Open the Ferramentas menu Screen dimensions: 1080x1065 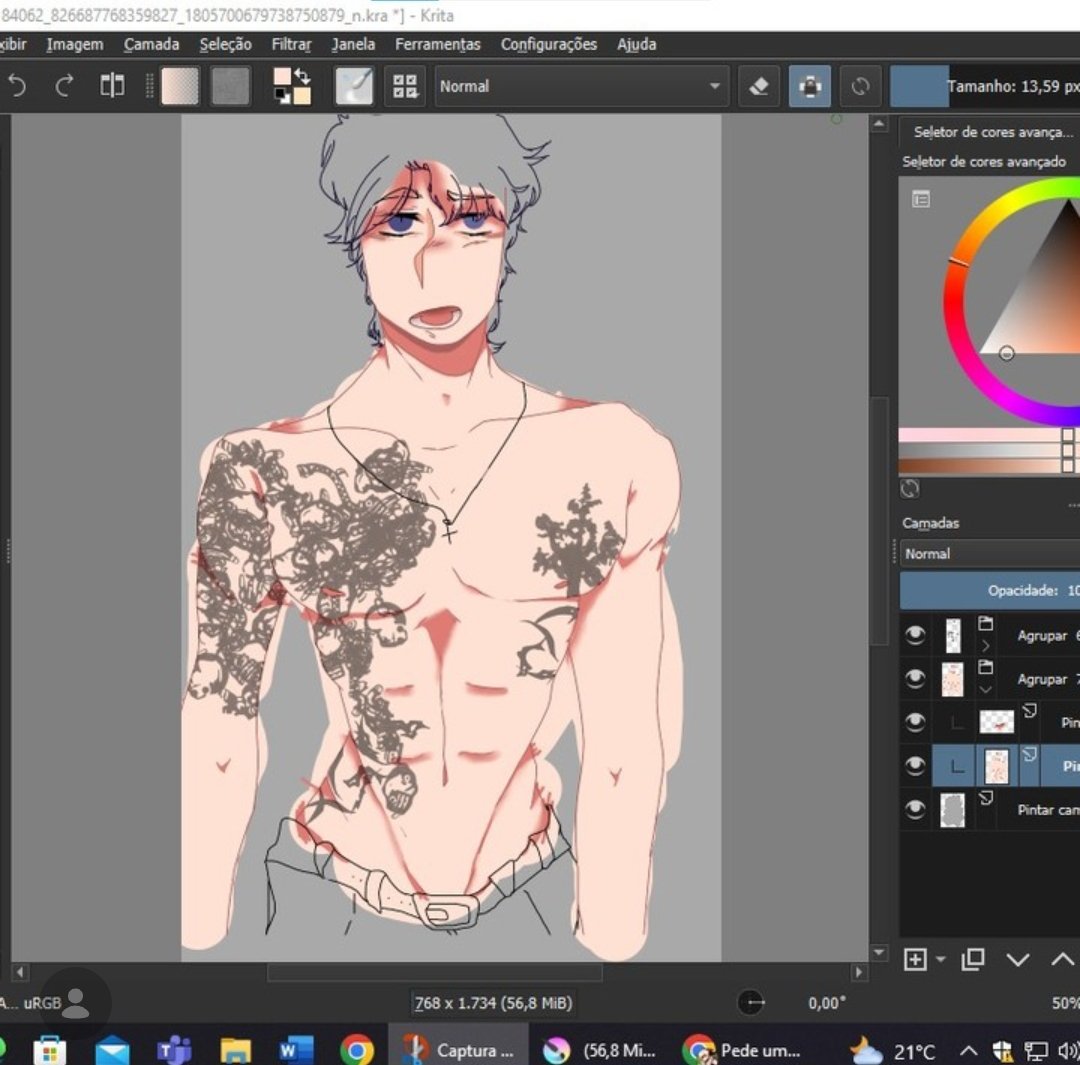pos(438,45)
